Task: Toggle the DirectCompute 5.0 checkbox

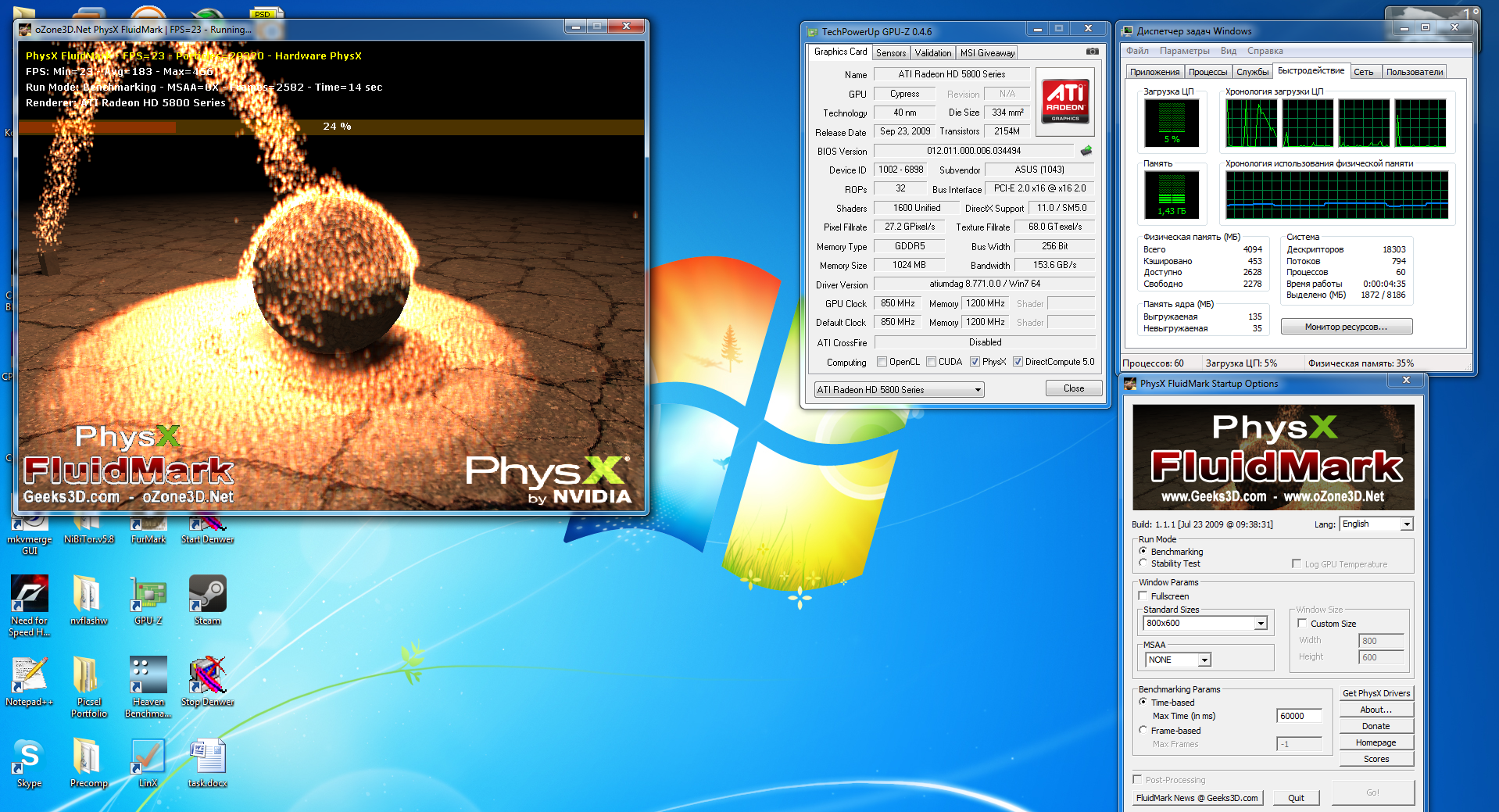Action: 1018,362
